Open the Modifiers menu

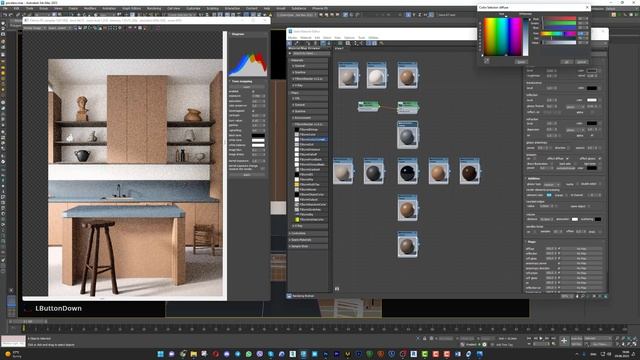point(90,8)
